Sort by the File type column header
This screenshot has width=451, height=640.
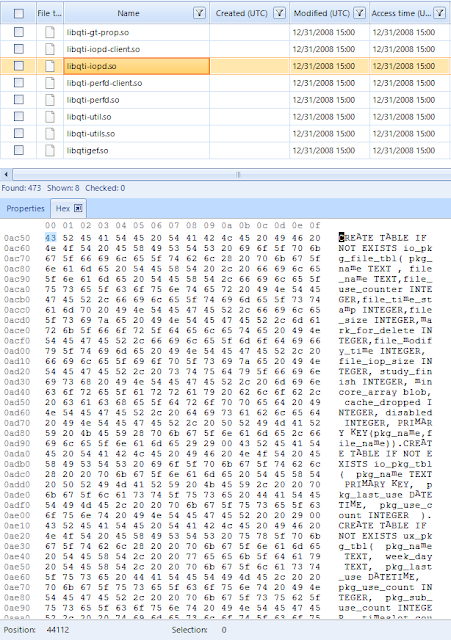pyautogui.click(x=49, y=13)
